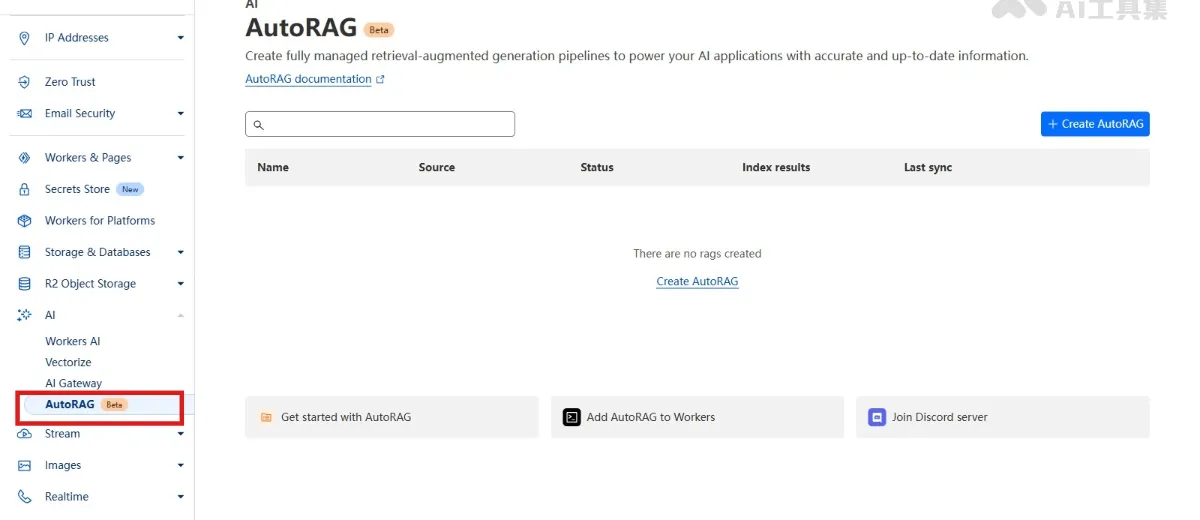Click the Workers & Pages diamond icon
The width and height of the screenshot is (1200, 520).
pyautogui.click(x=25, y=158)
